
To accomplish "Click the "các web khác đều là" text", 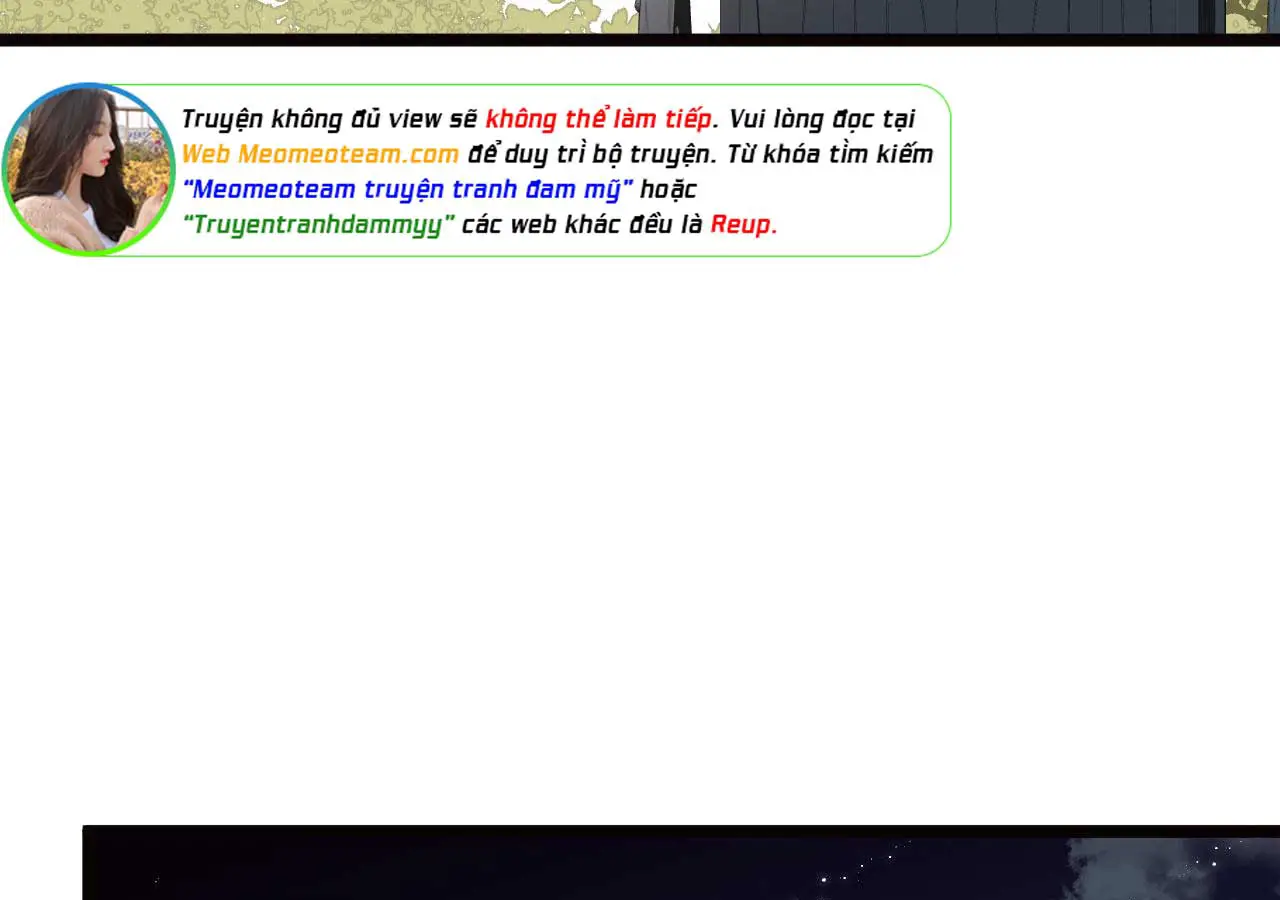I will click(x=582, y=224).
